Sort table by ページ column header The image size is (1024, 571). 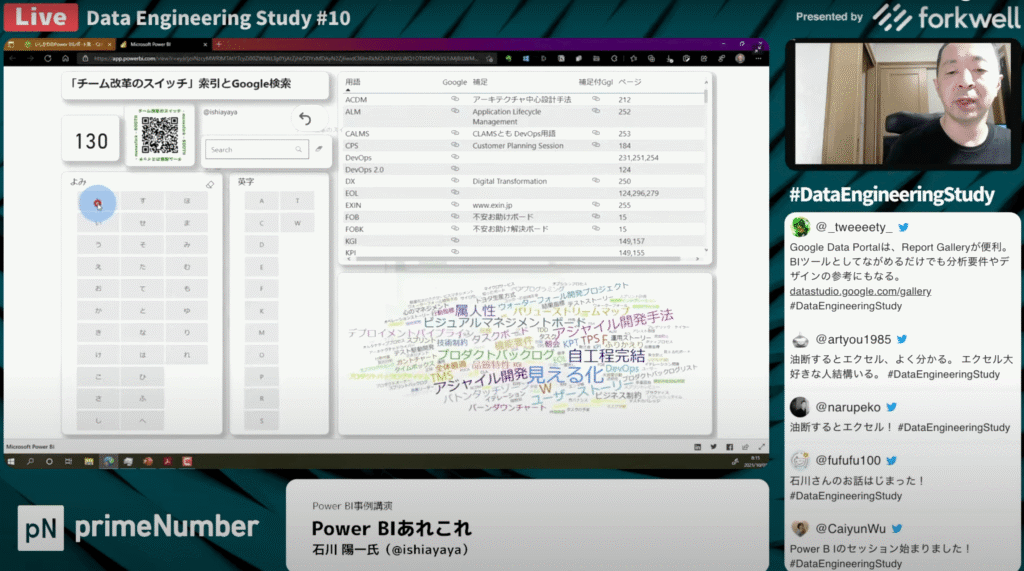pos(629,81)
